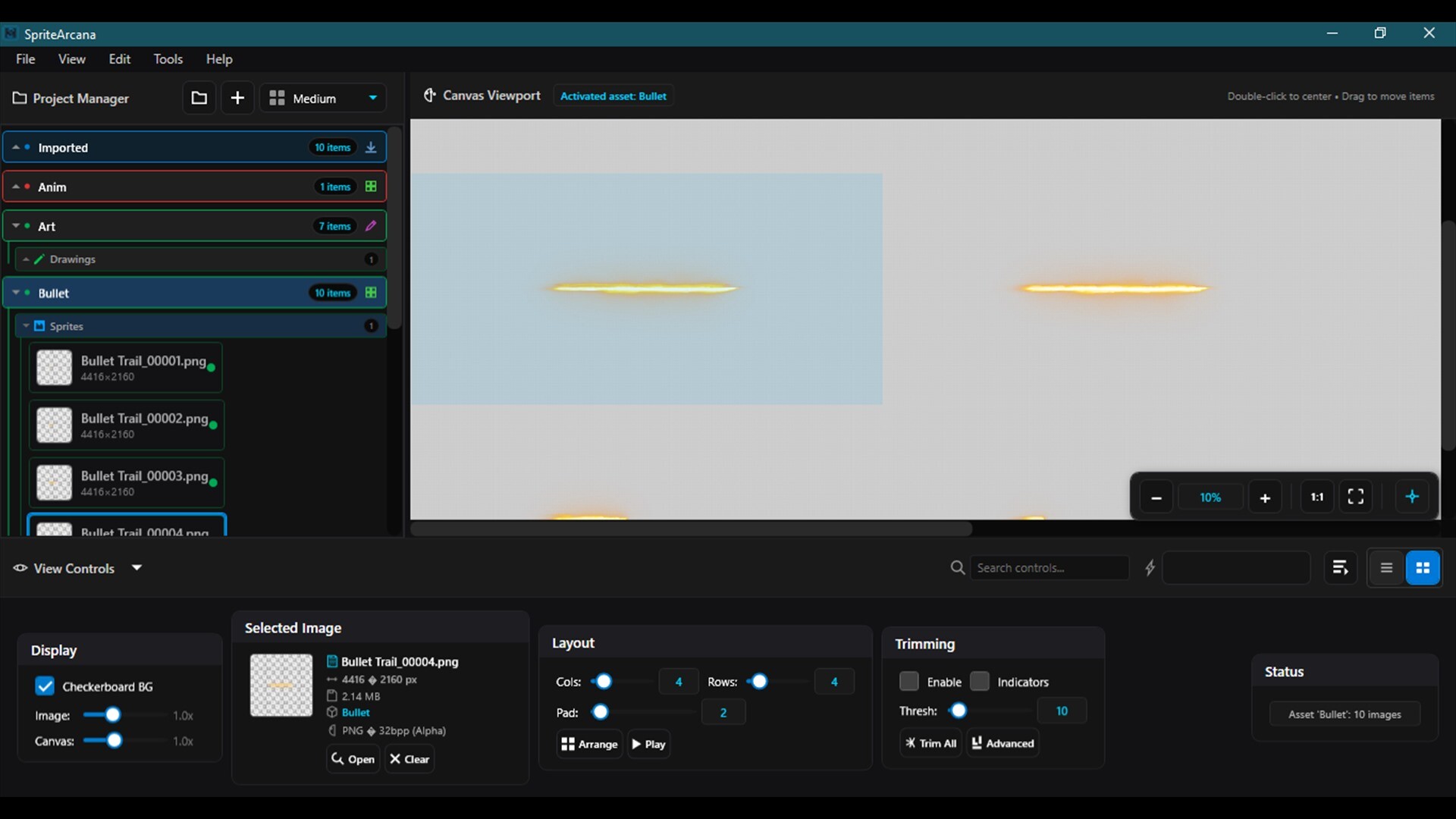
Task: Click the Canvas Viewport hand icon
Action: [x=430, y=96]
